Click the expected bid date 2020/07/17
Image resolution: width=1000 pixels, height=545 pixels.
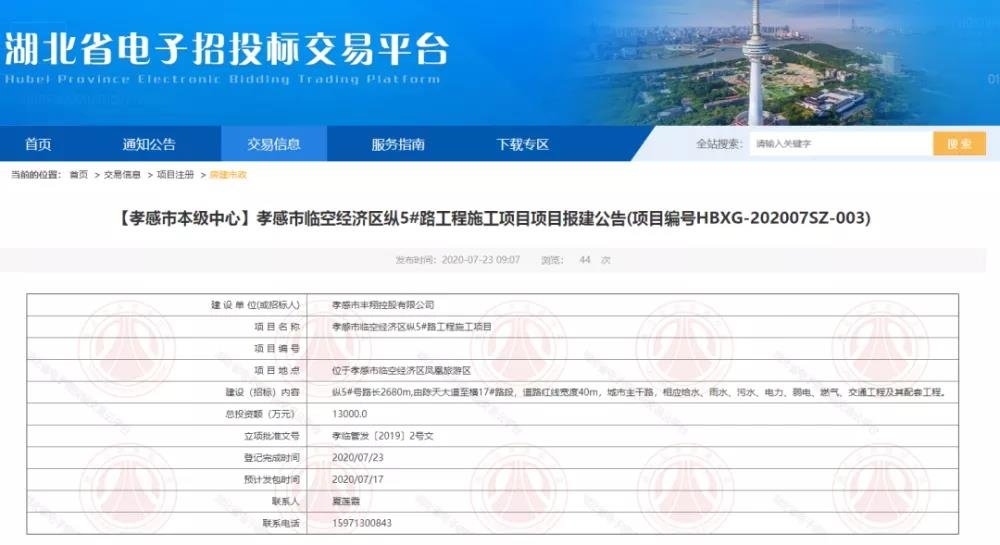[358, 479]
